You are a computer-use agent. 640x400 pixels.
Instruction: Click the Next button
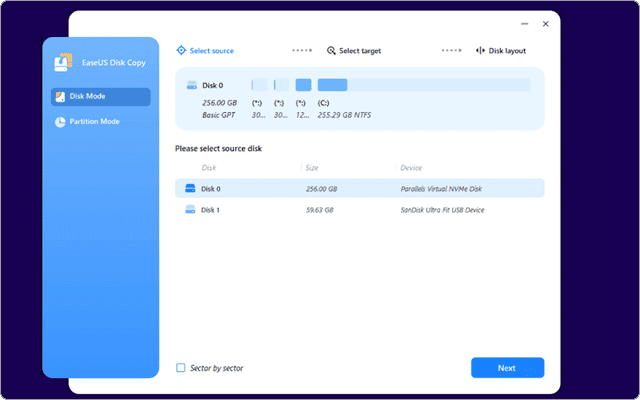click(507, 368)
